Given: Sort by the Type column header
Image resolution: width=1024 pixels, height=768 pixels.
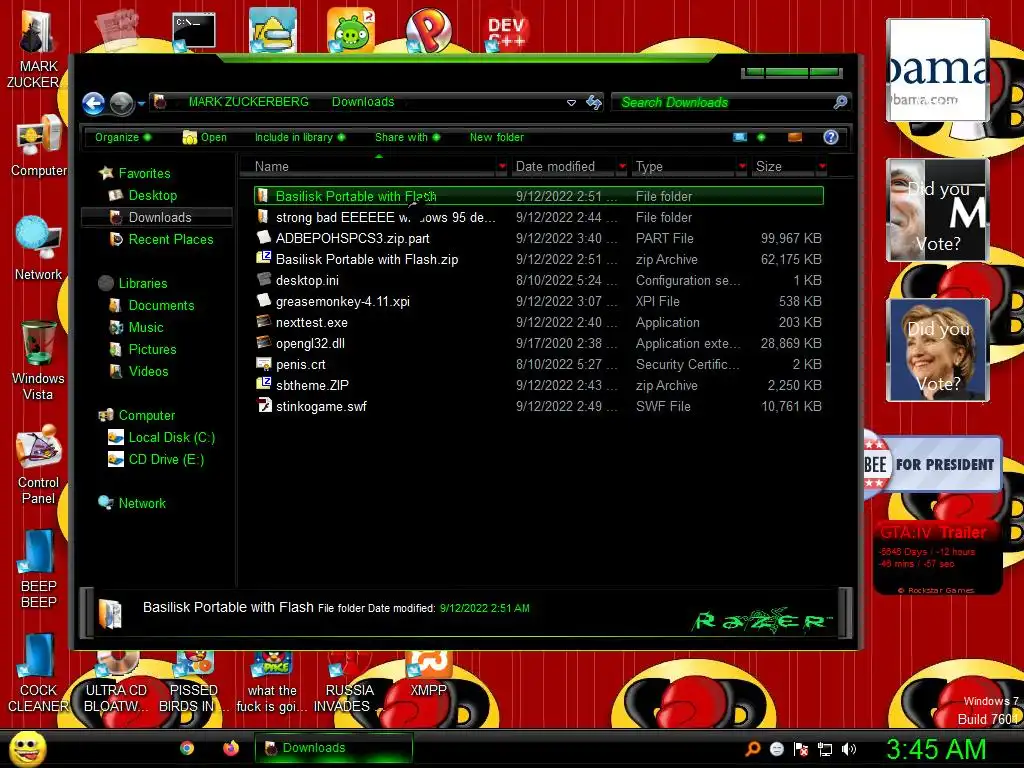Looking at the screenshot, I should pyautogui.click(x=684, y=167).
